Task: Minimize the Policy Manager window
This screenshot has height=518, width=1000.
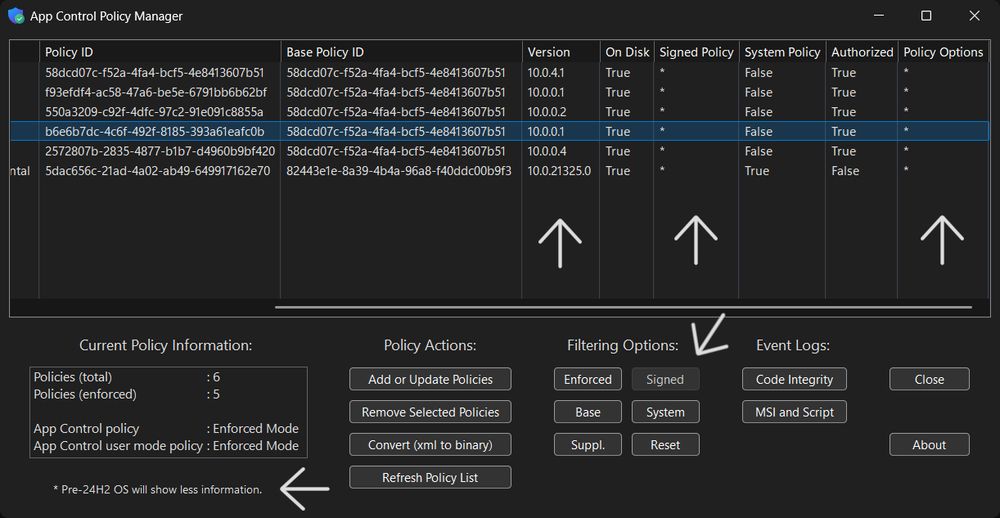Action: click(878, 16)
